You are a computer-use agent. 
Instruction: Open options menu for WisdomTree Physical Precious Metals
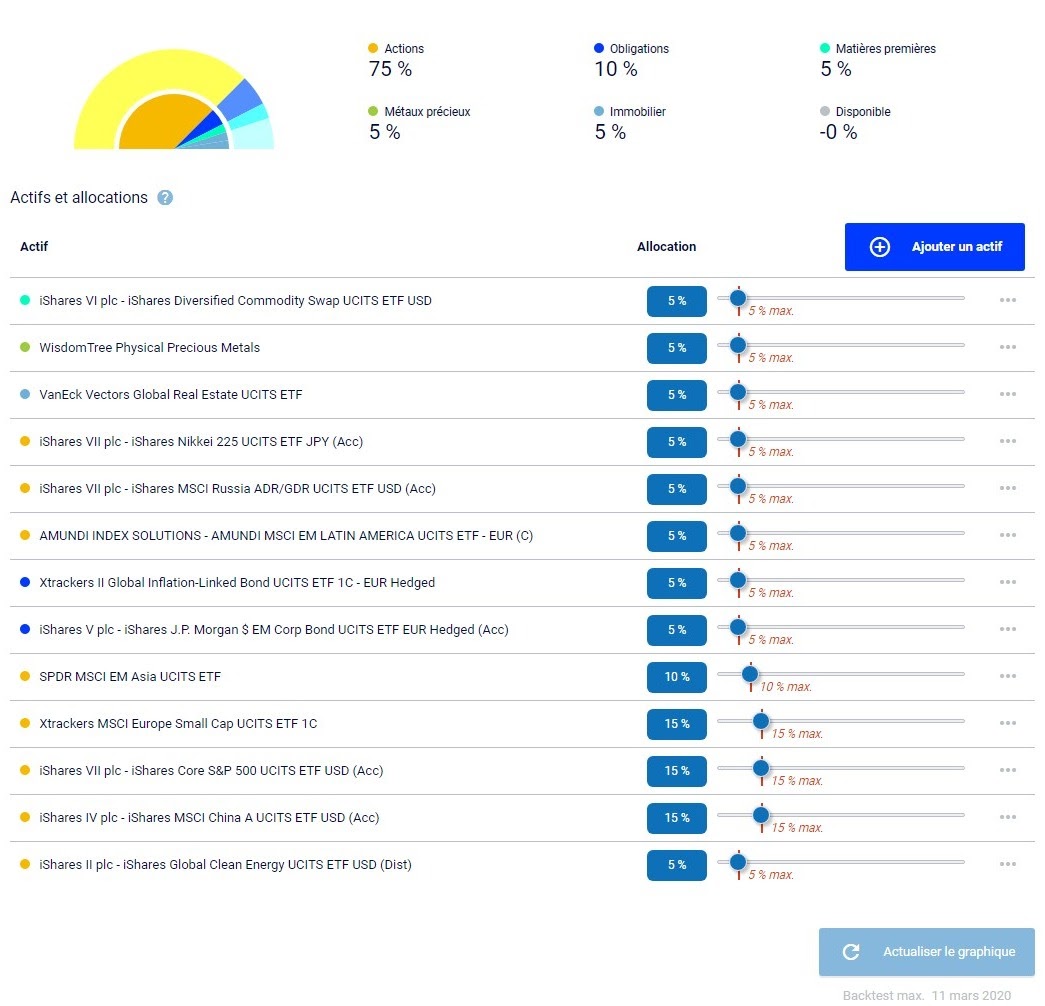[1008, 347]
